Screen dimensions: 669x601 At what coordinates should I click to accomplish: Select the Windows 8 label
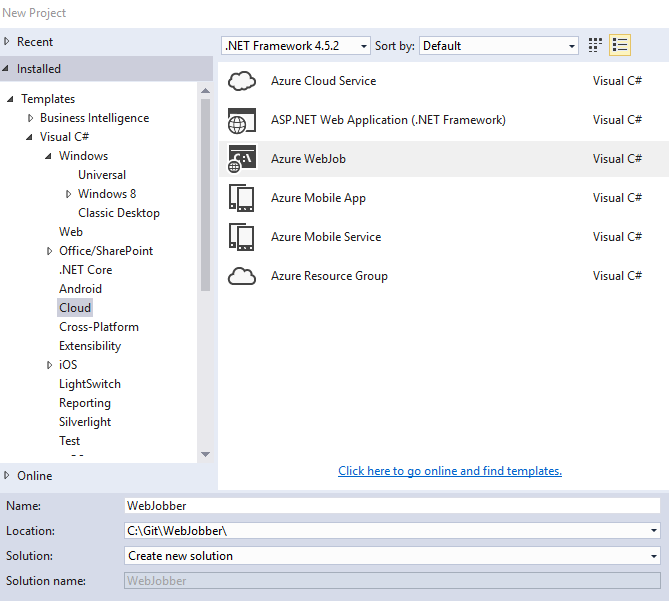[x=107, y=194]
